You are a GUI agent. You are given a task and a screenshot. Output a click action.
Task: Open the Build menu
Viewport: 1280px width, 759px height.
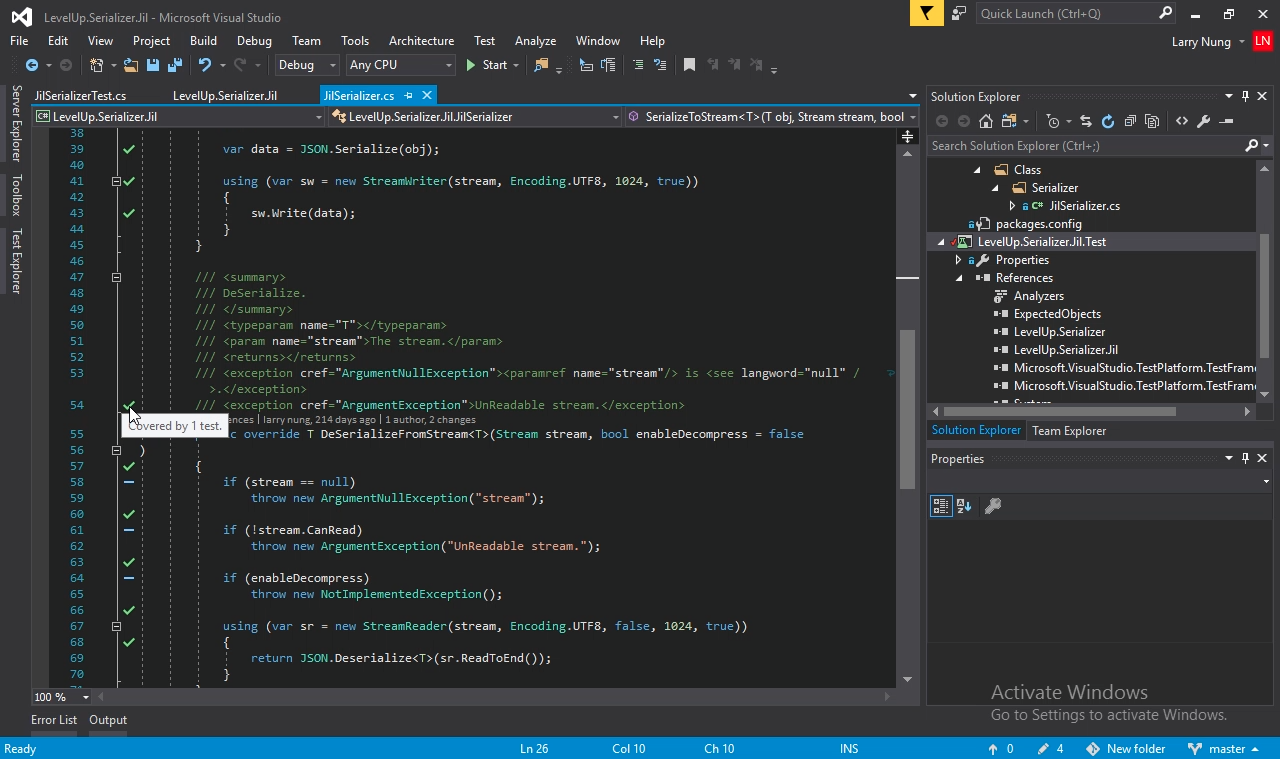point(203,41)
